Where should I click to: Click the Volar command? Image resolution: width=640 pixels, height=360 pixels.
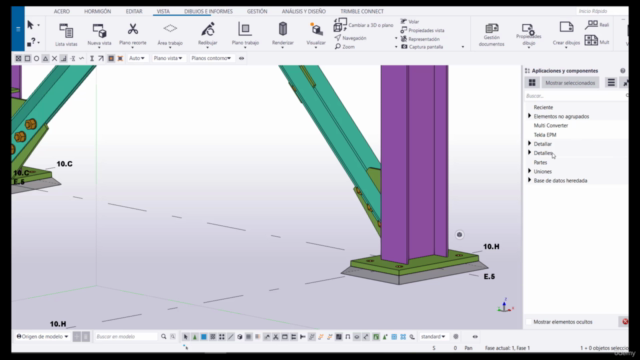(x=410, y=22)
